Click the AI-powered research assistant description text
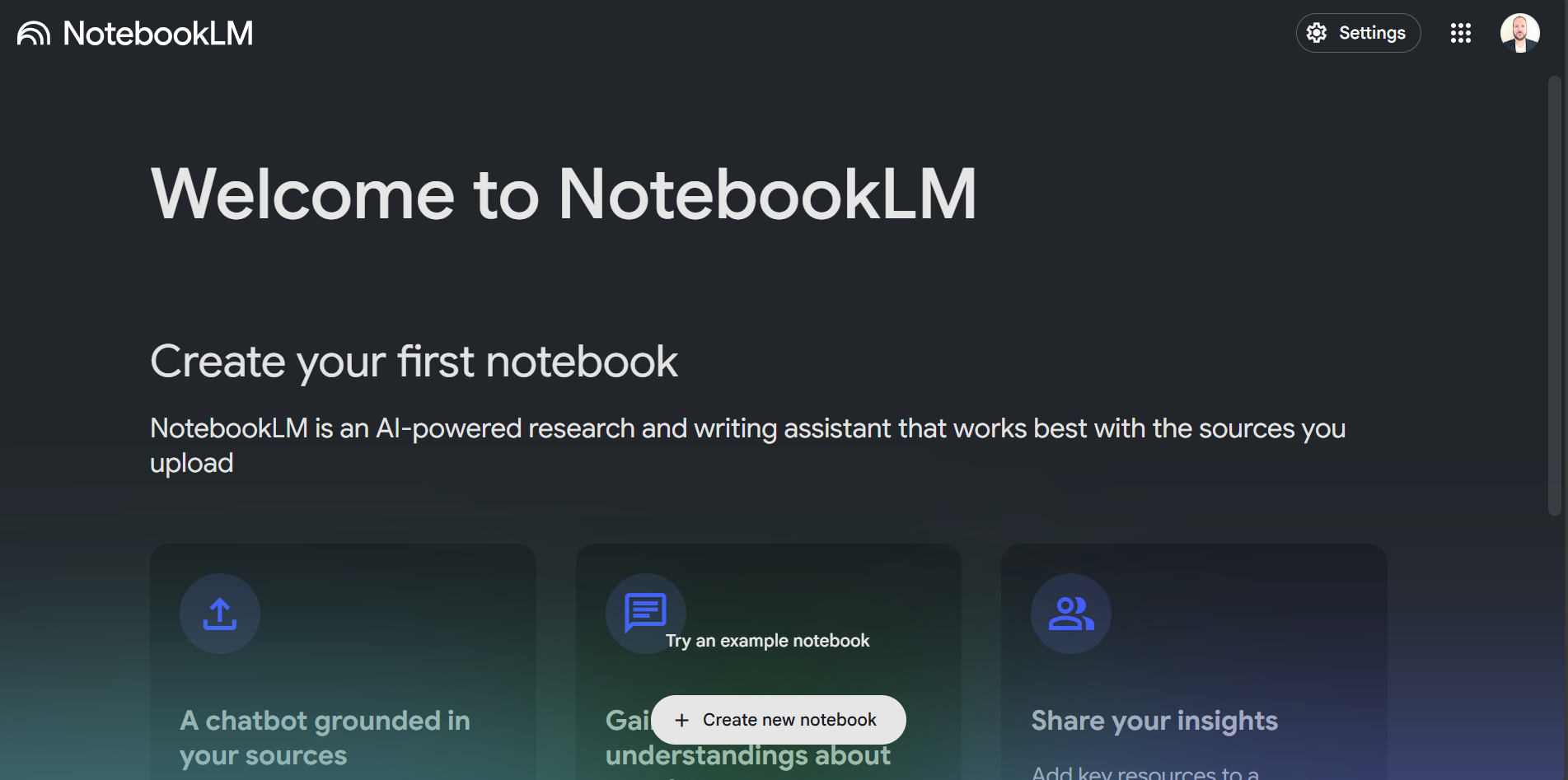Viewport: 1568px width, 780px height. coord(747,429)
